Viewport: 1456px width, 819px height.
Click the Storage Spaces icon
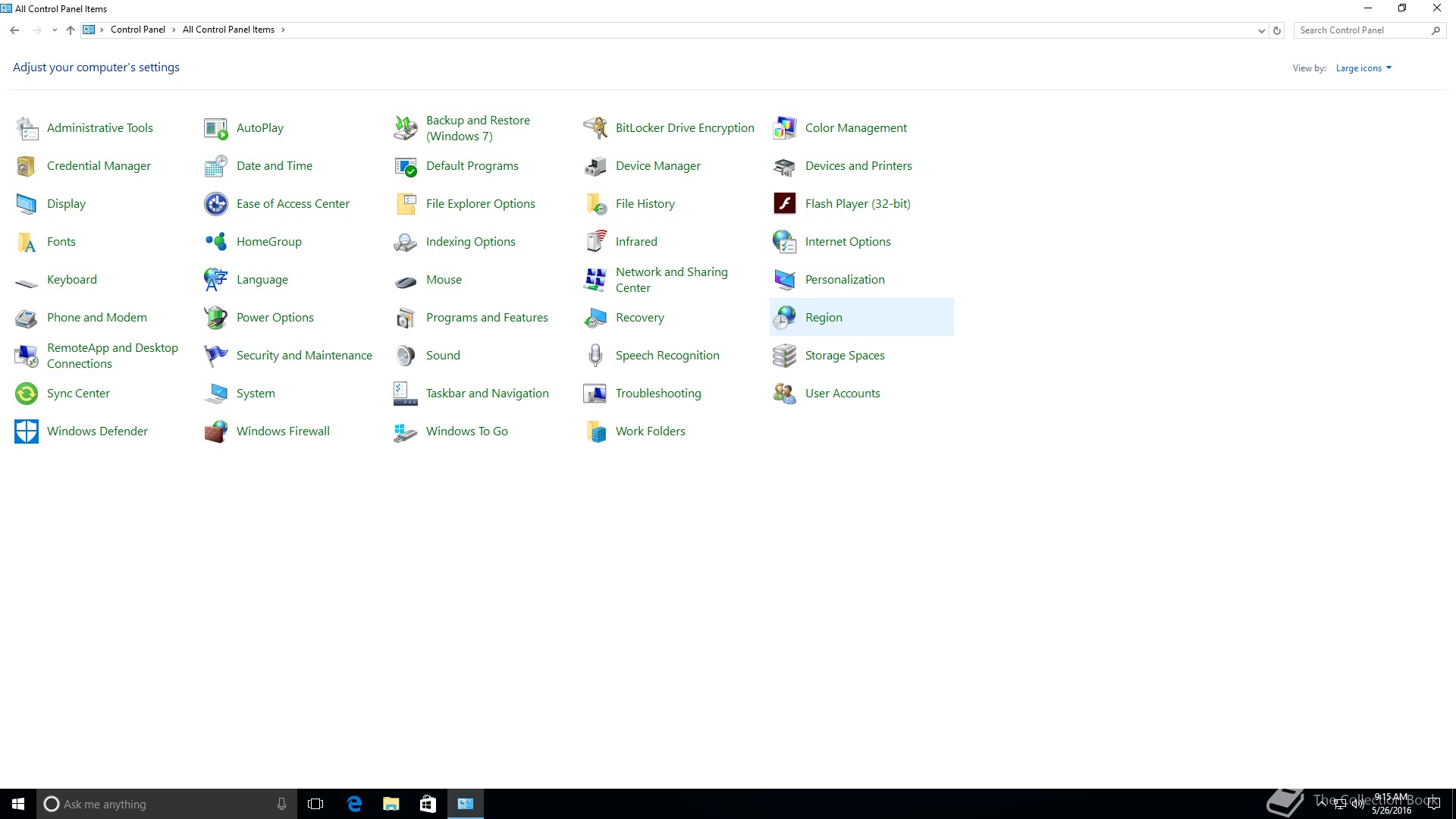coord(785,356)
